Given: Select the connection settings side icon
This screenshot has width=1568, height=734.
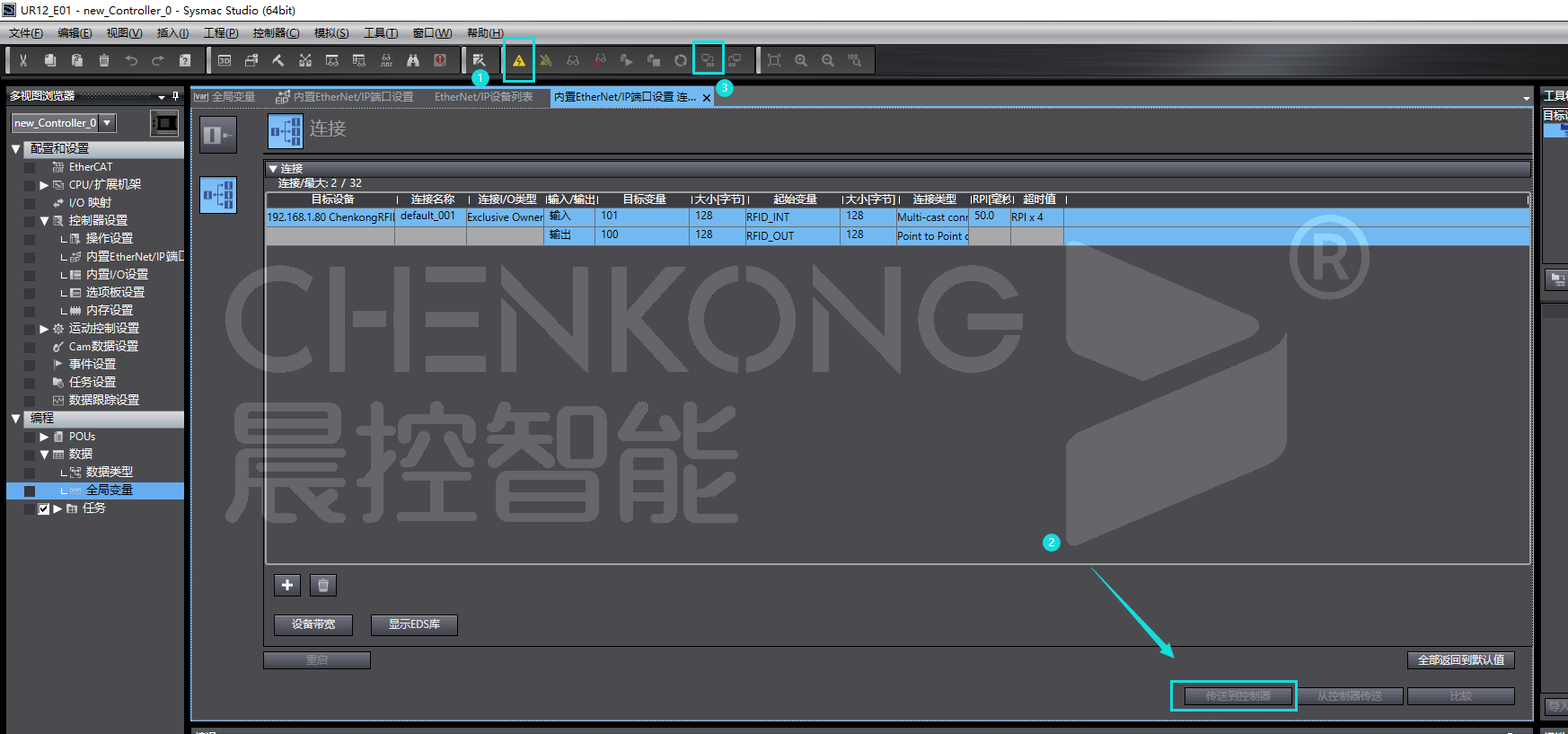Looking at the screenshot, I should tap(218, 195).
